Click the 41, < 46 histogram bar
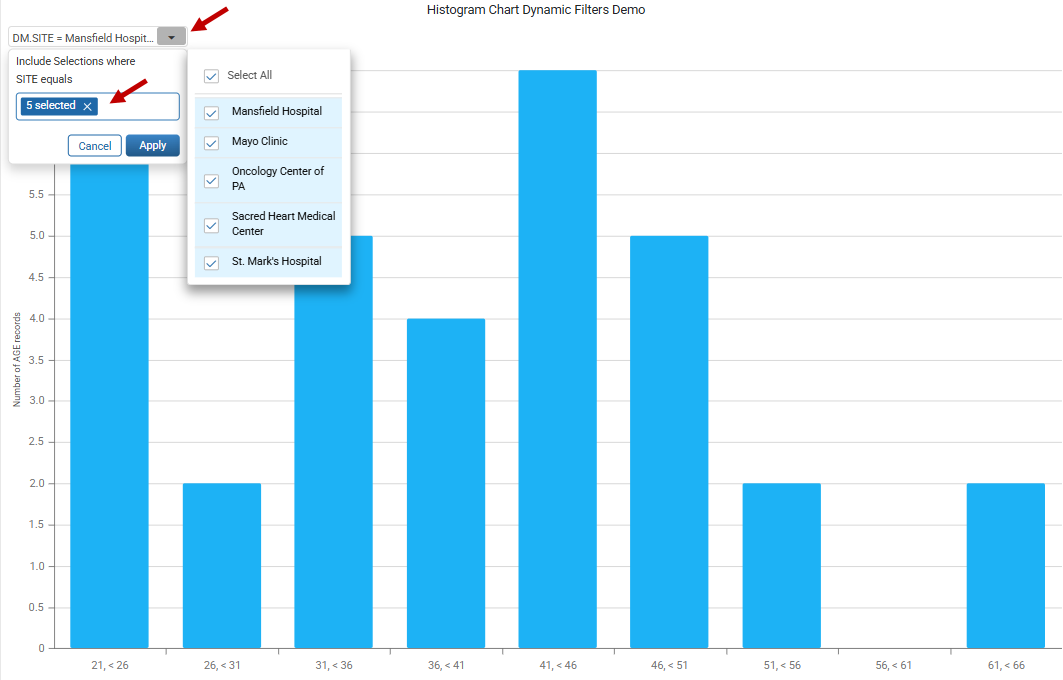 pyautogui.click(x=557, y=359)
